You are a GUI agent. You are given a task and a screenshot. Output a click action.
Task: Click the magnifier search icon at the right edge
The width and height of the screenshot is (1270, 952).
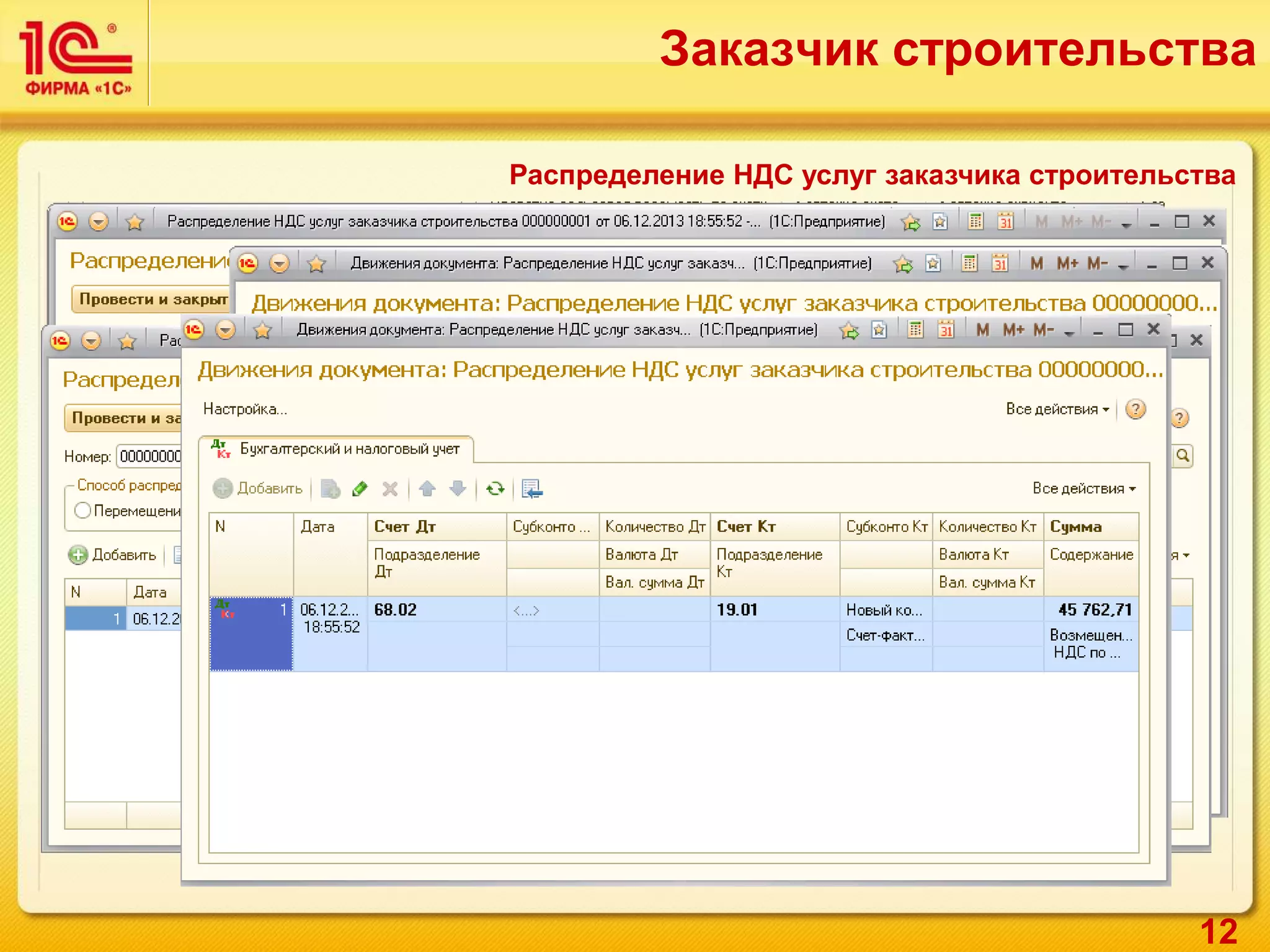tap(1183, 456)
